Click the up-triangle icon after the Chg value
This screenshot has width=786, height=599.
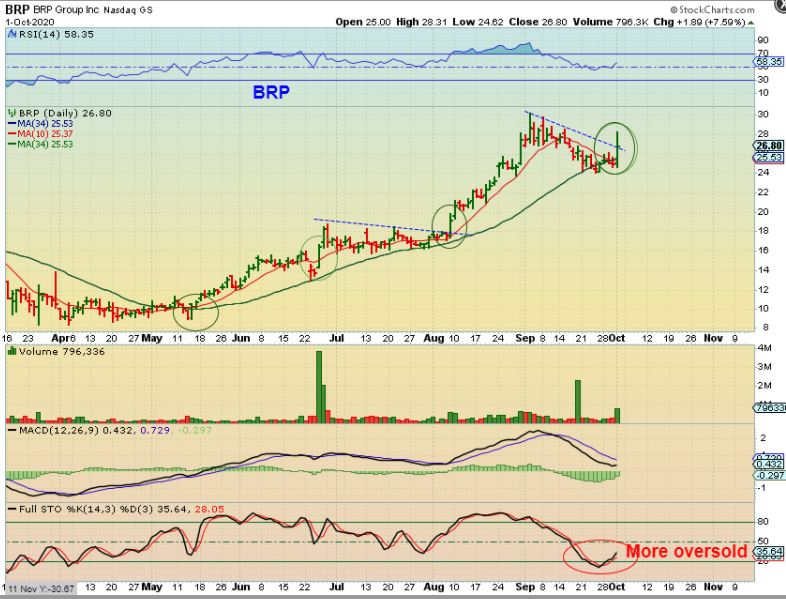750,23
